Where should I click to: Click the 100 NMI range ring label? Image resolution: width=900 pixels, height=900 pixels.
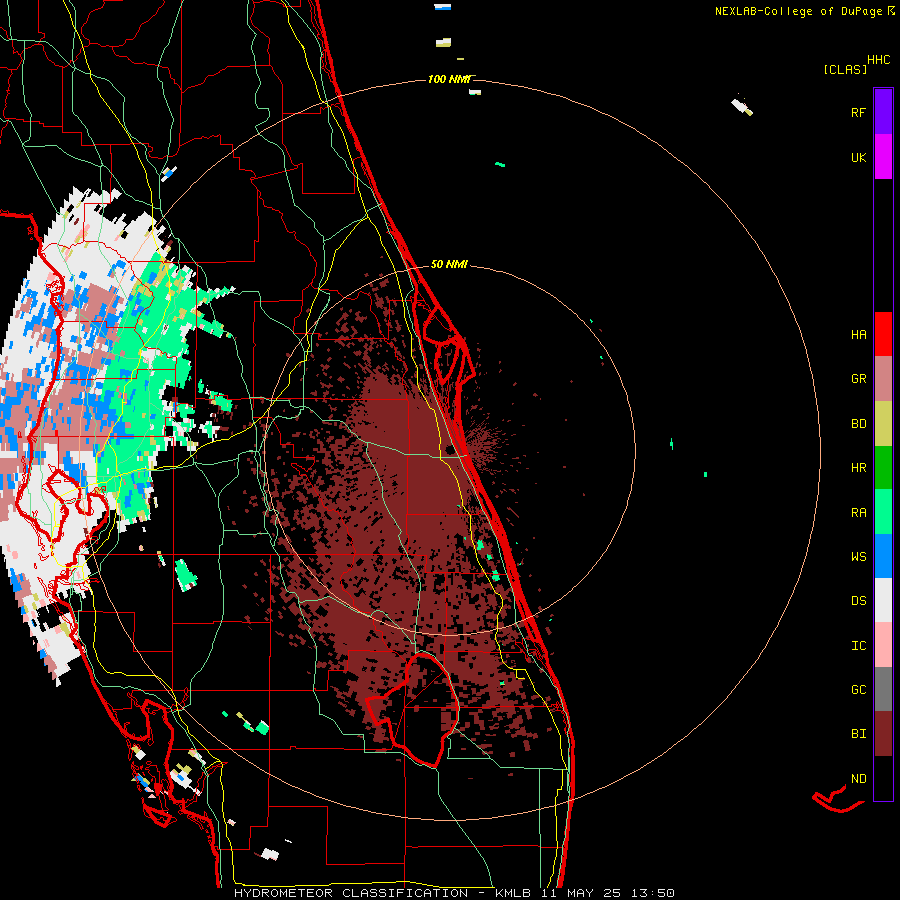point(449,79)
